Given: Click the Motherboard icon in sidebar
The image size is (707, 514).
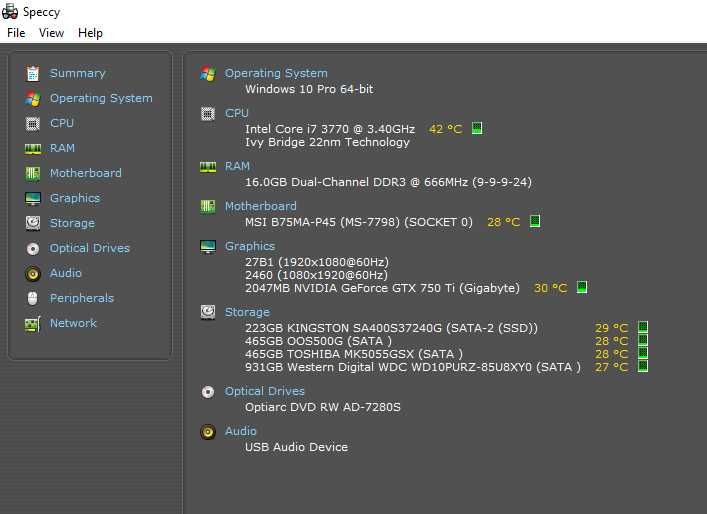Looking at the screenshot, I should (33, 174).
